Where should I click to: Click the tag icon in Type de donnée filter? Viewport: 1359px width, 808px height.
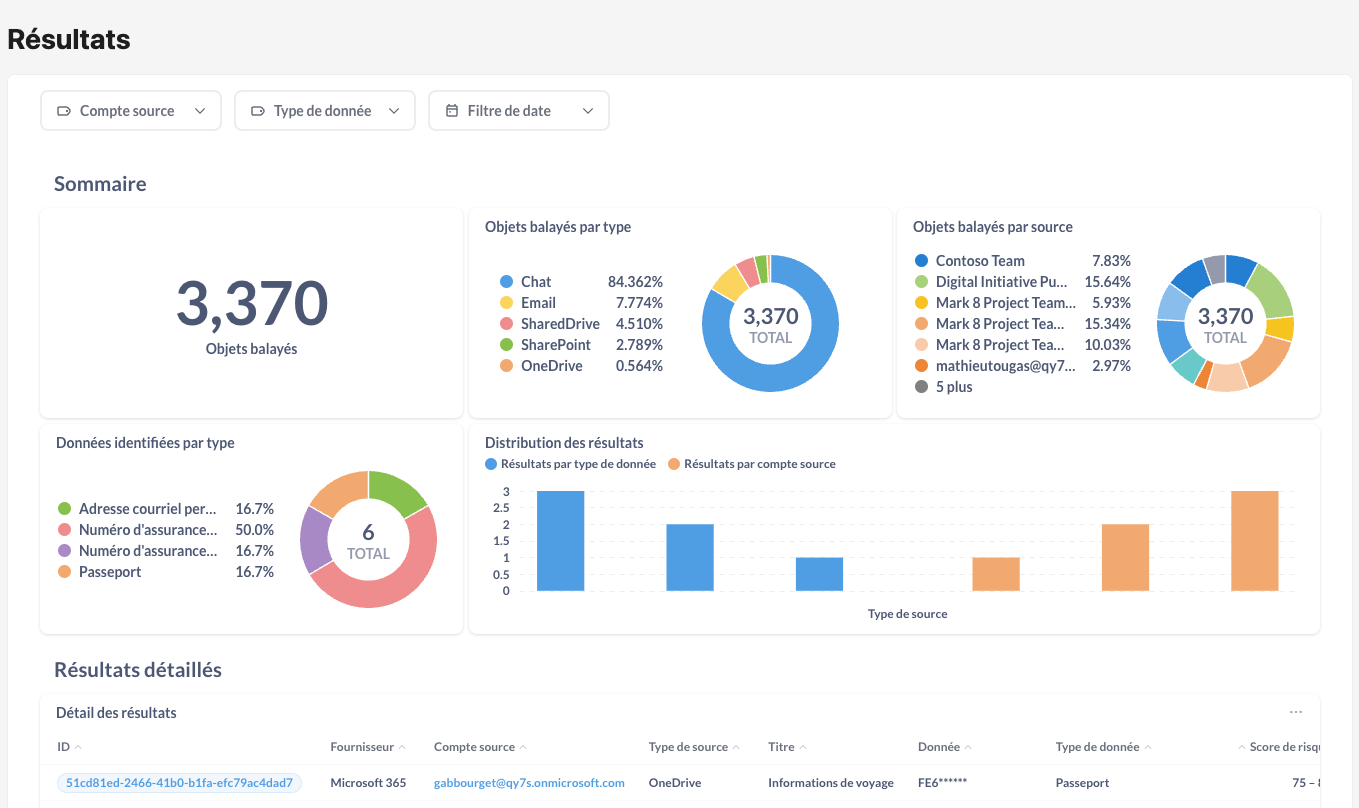[x=258, y=111]
